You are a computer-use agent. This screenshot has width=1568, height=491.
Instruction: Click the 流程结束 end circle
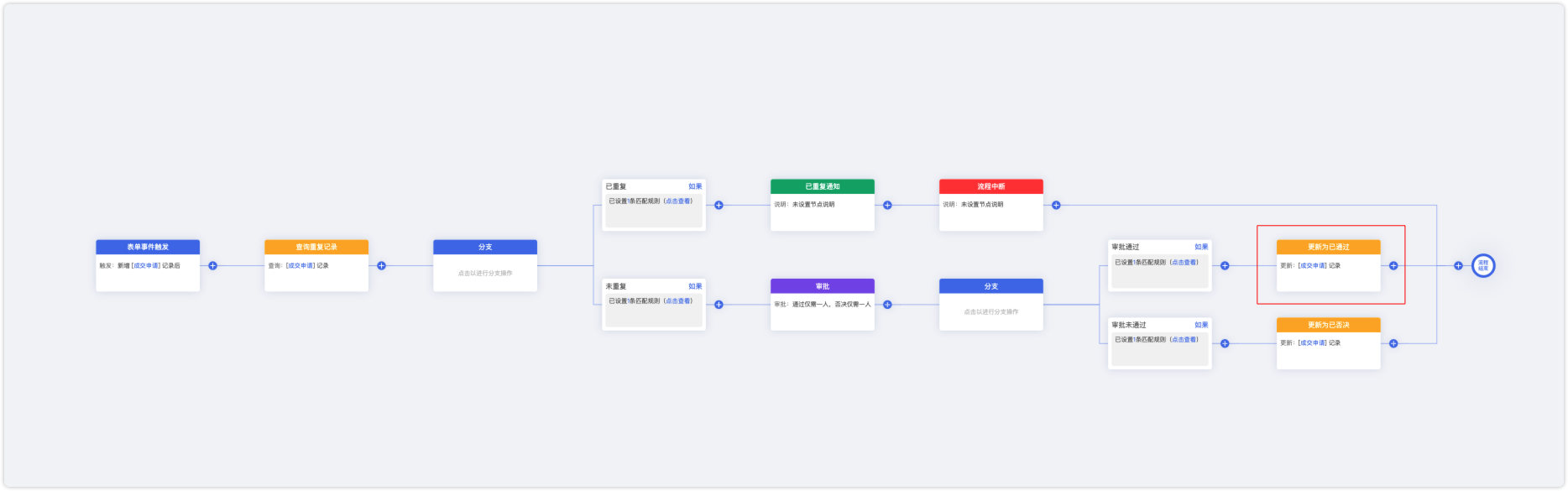click(x=1483, y=266)
